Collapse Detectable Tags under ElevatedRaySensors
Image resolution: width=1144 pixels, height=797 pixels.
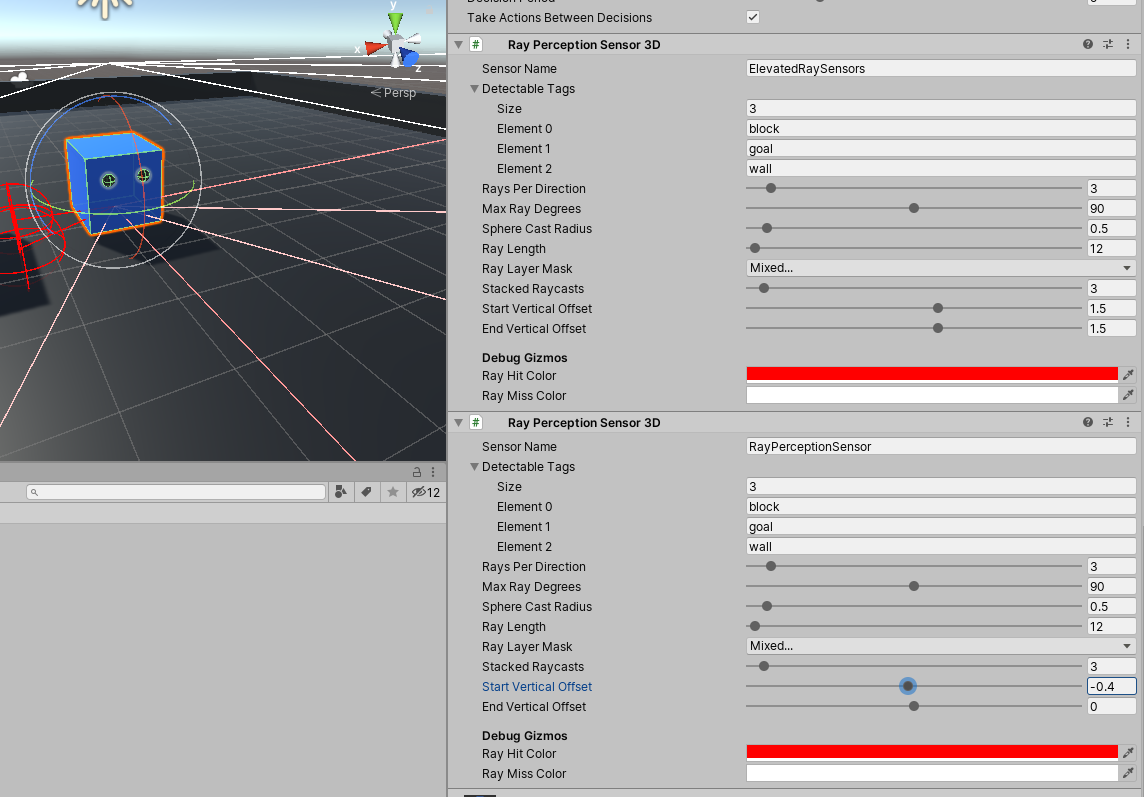(474, 88)
